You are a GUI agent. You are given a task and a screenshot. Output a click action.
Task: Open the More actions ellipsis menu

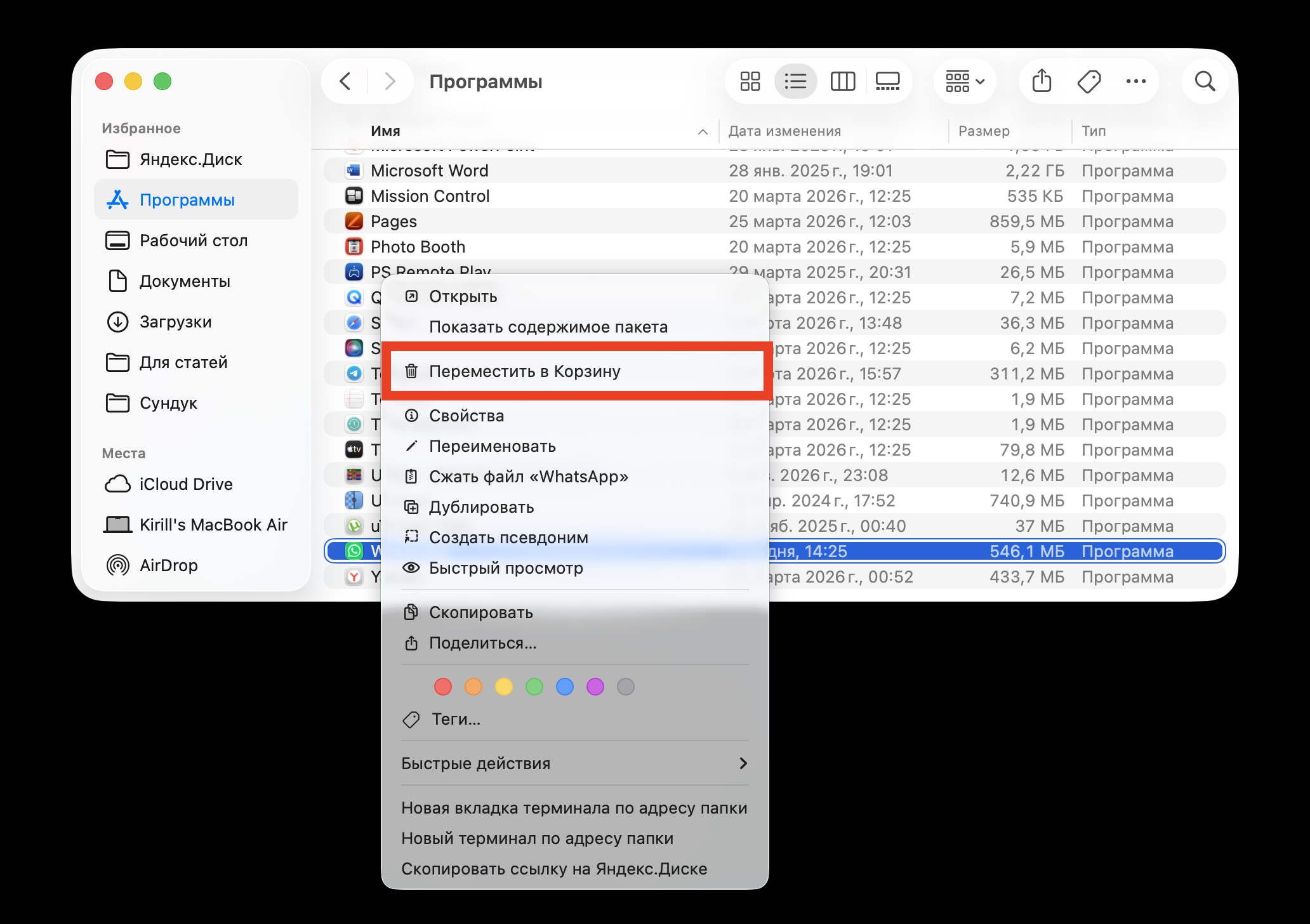1135,81
